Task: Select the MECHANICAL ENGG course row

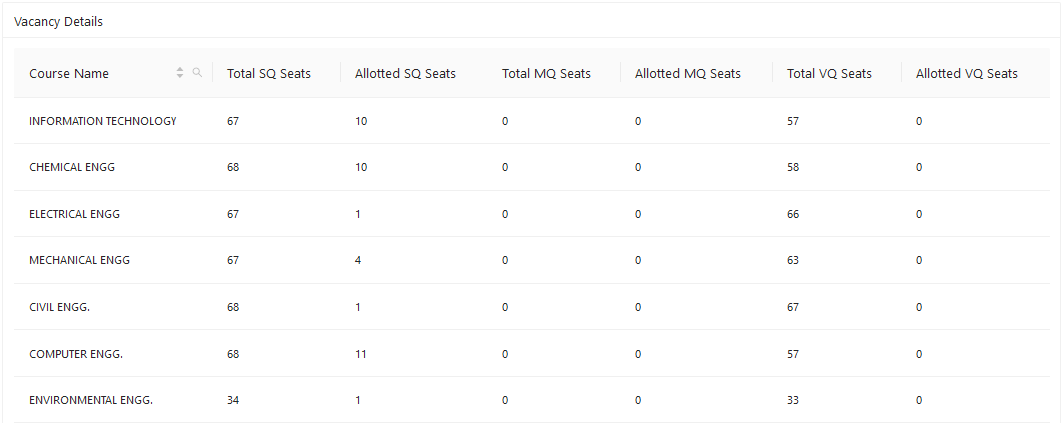Action: 532,260
